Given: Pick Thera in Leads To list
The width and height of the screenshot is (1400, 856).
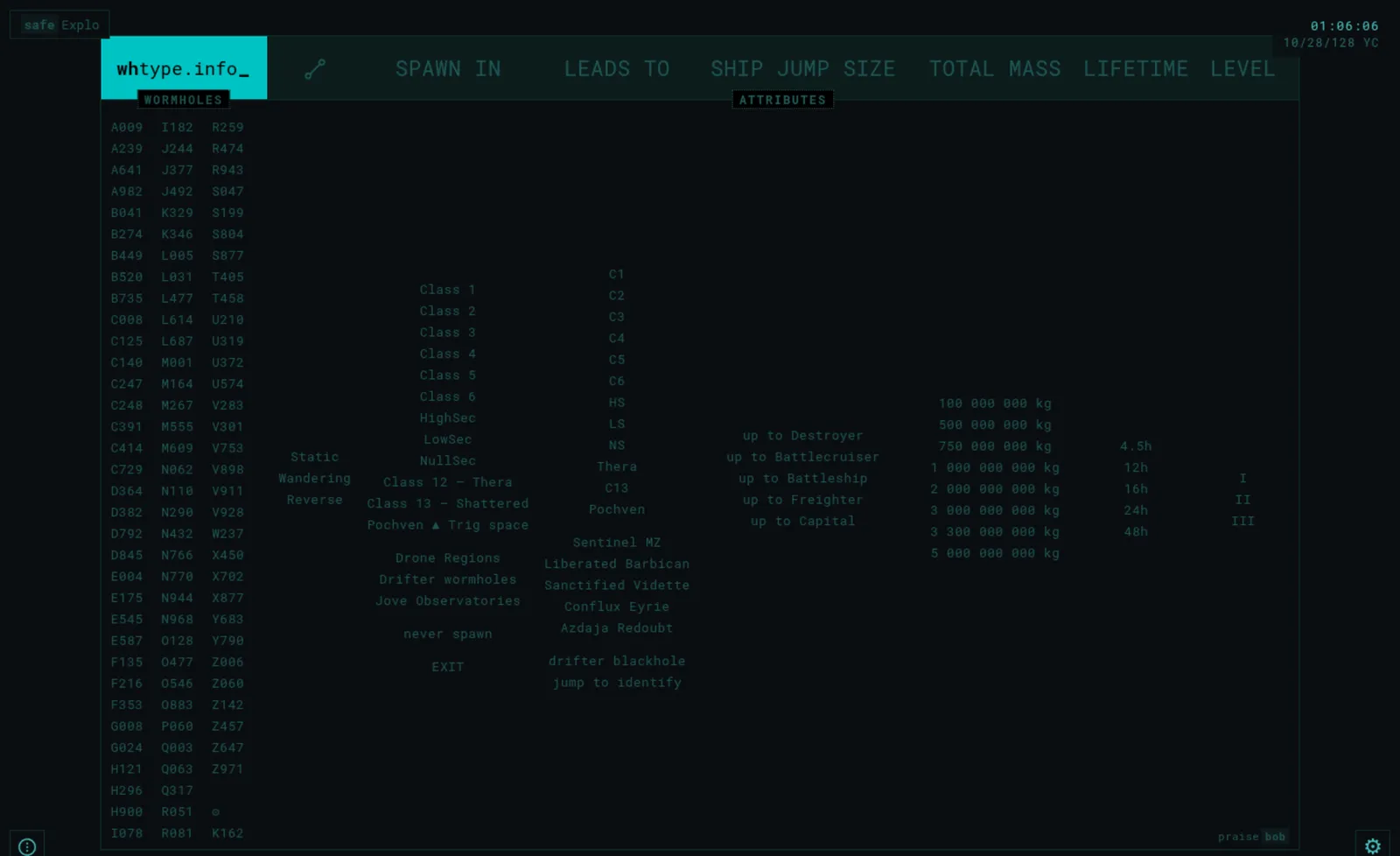Looking at the screenshot, I should point(617,467).
